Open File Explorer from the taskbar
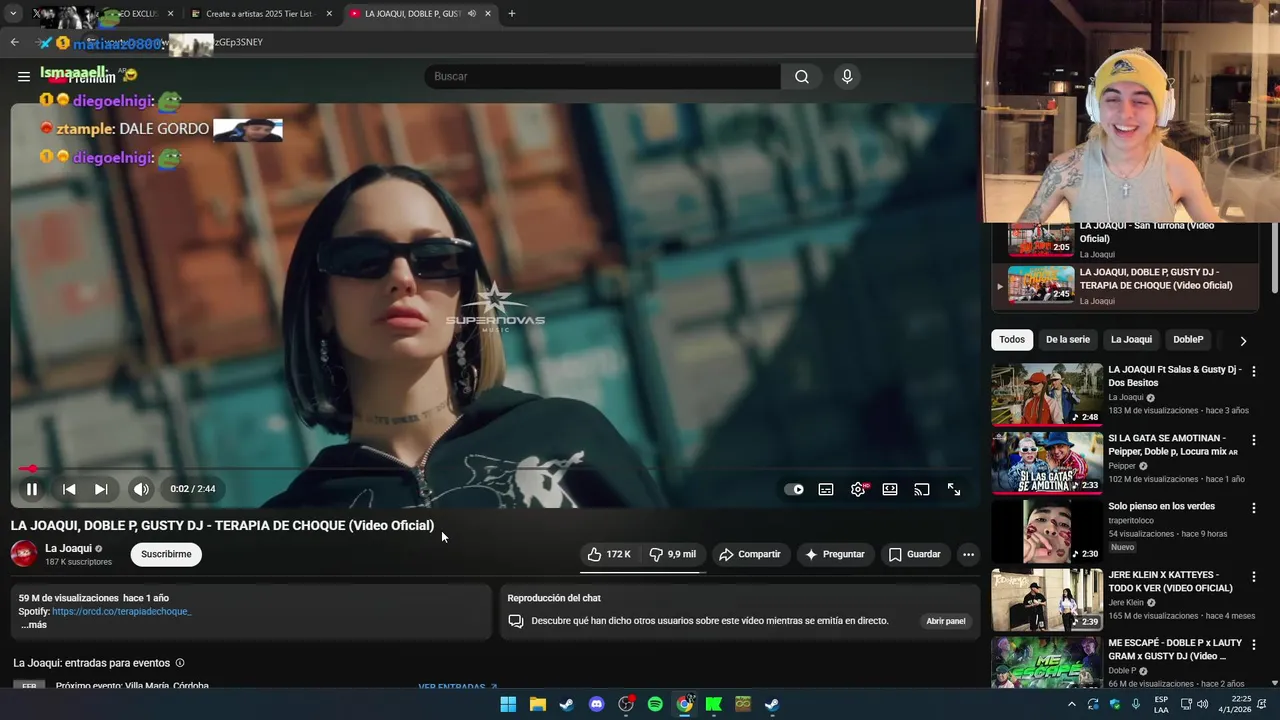 (x=537, y=704)
